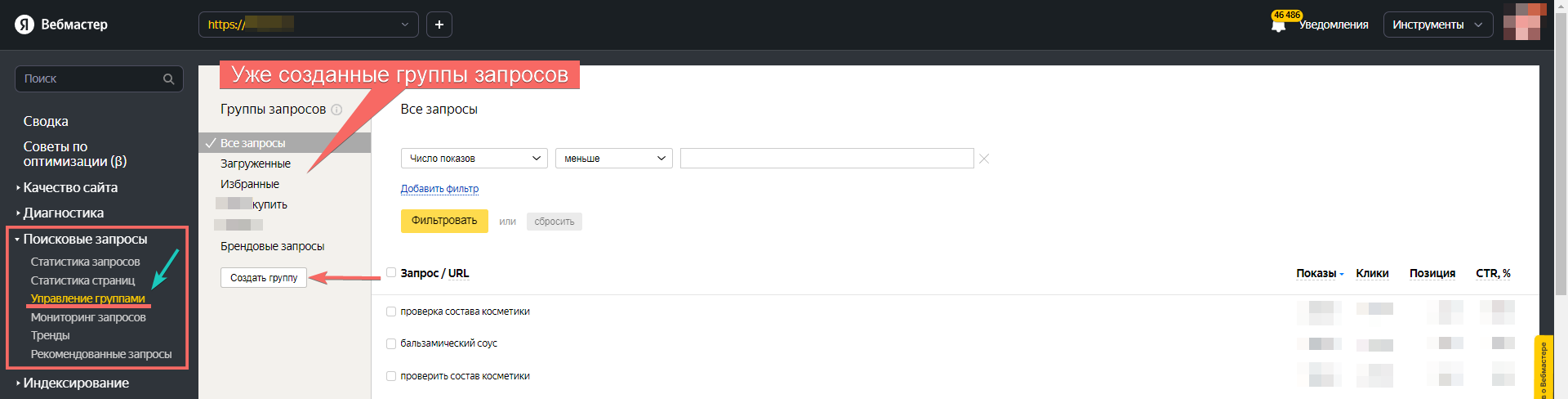Screen dimensions: 1568x399
Task: Select Брендовые запросы group
Action: [272, 246]
